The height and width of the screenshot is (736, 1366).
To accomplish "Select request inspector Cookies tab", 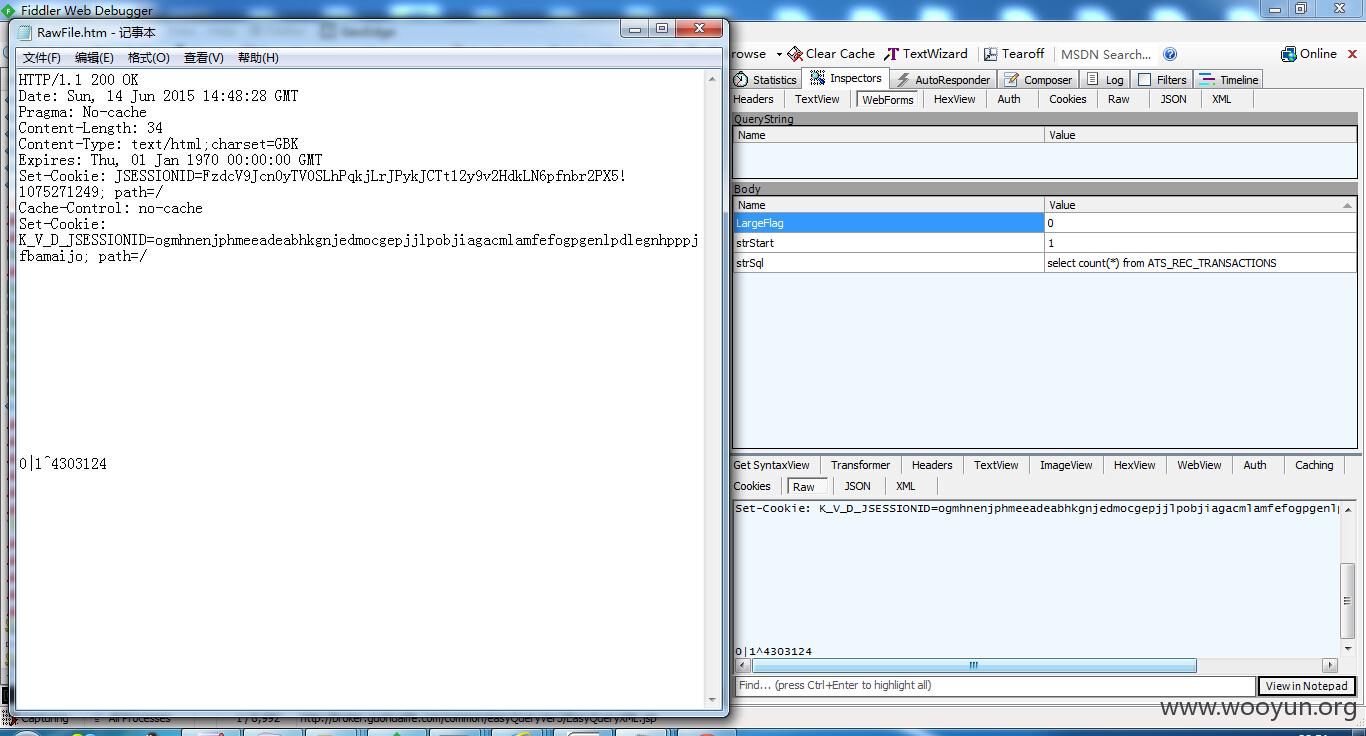I will tap(1067, 99).
